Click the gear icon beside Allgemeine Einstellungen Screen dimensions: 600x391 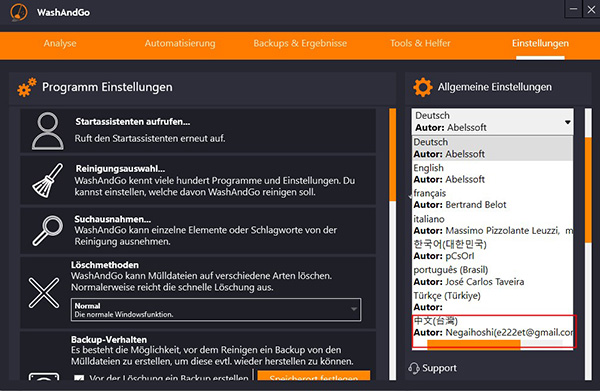[x=423, y=87]
